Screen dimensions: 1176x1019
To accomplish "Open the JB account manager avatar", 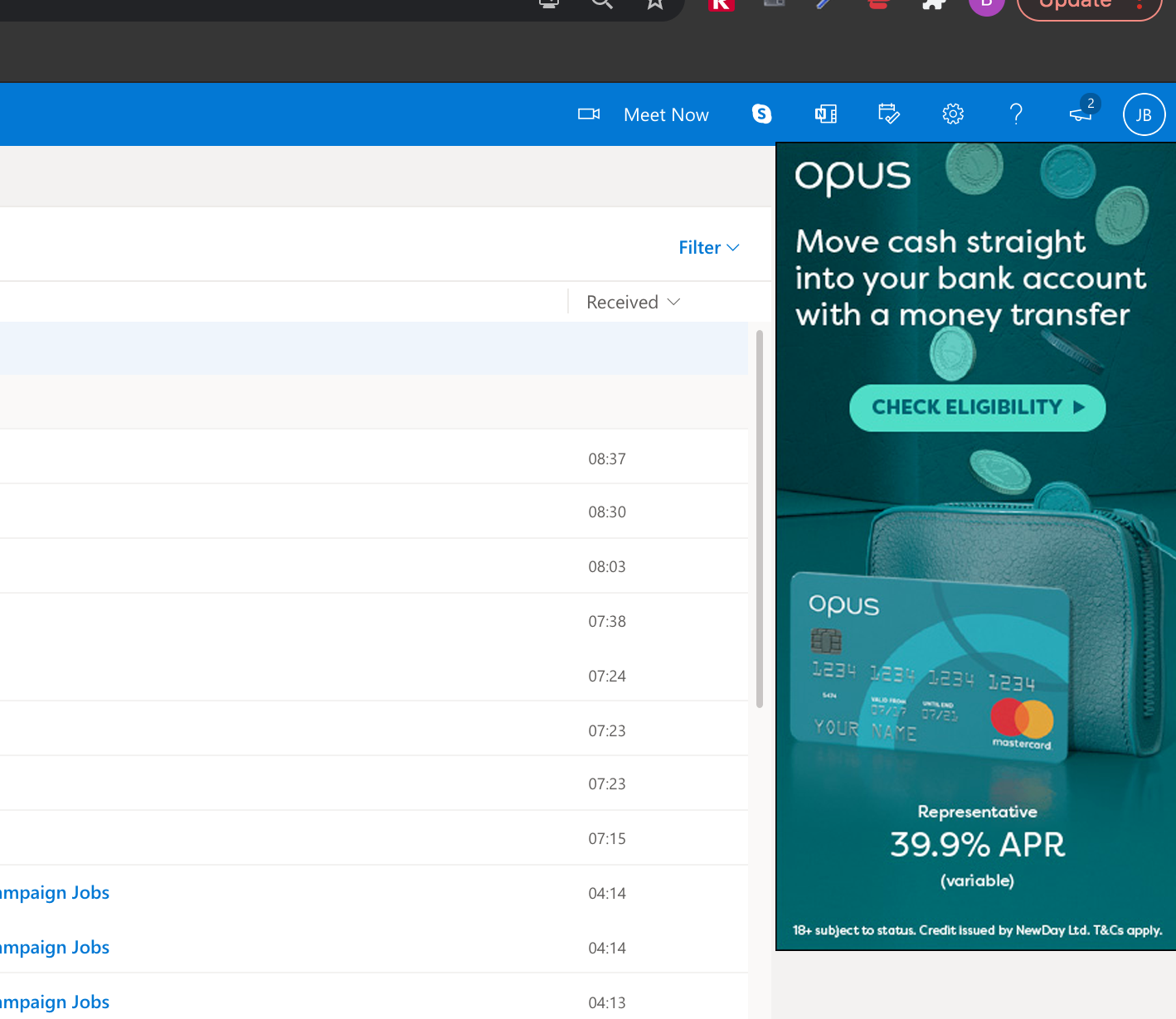I will (1144, 114).
